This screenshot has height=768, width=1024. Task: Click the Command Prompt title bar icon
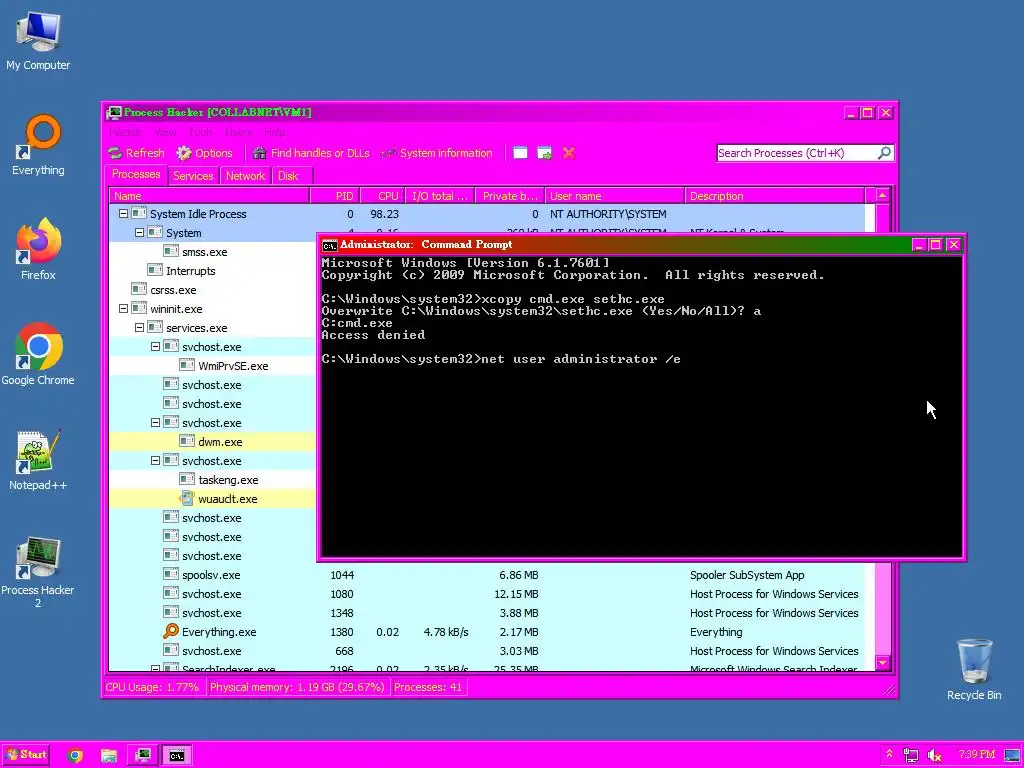coord(330,245)
